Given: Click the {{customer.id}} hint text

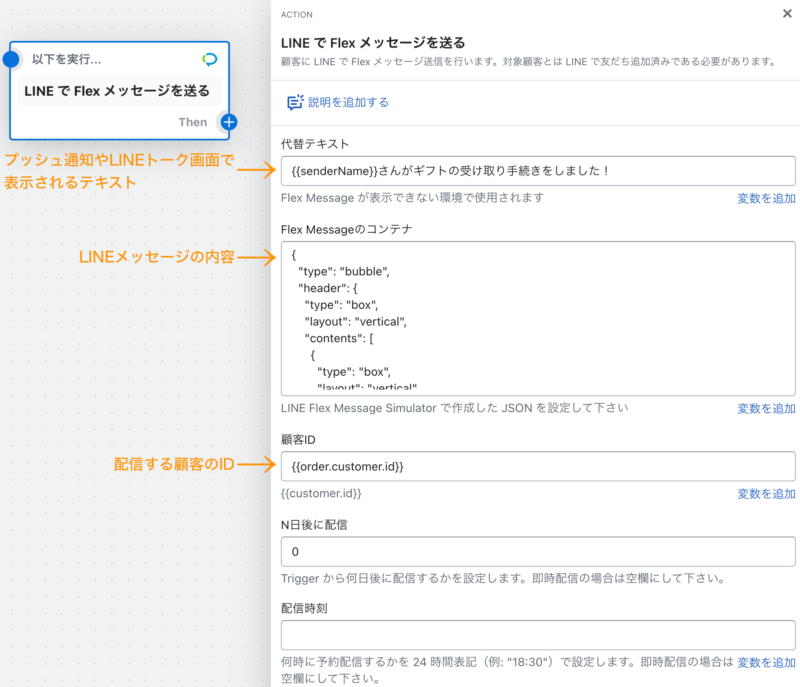Looking at the screenshot, I should [x=321, y=493].
